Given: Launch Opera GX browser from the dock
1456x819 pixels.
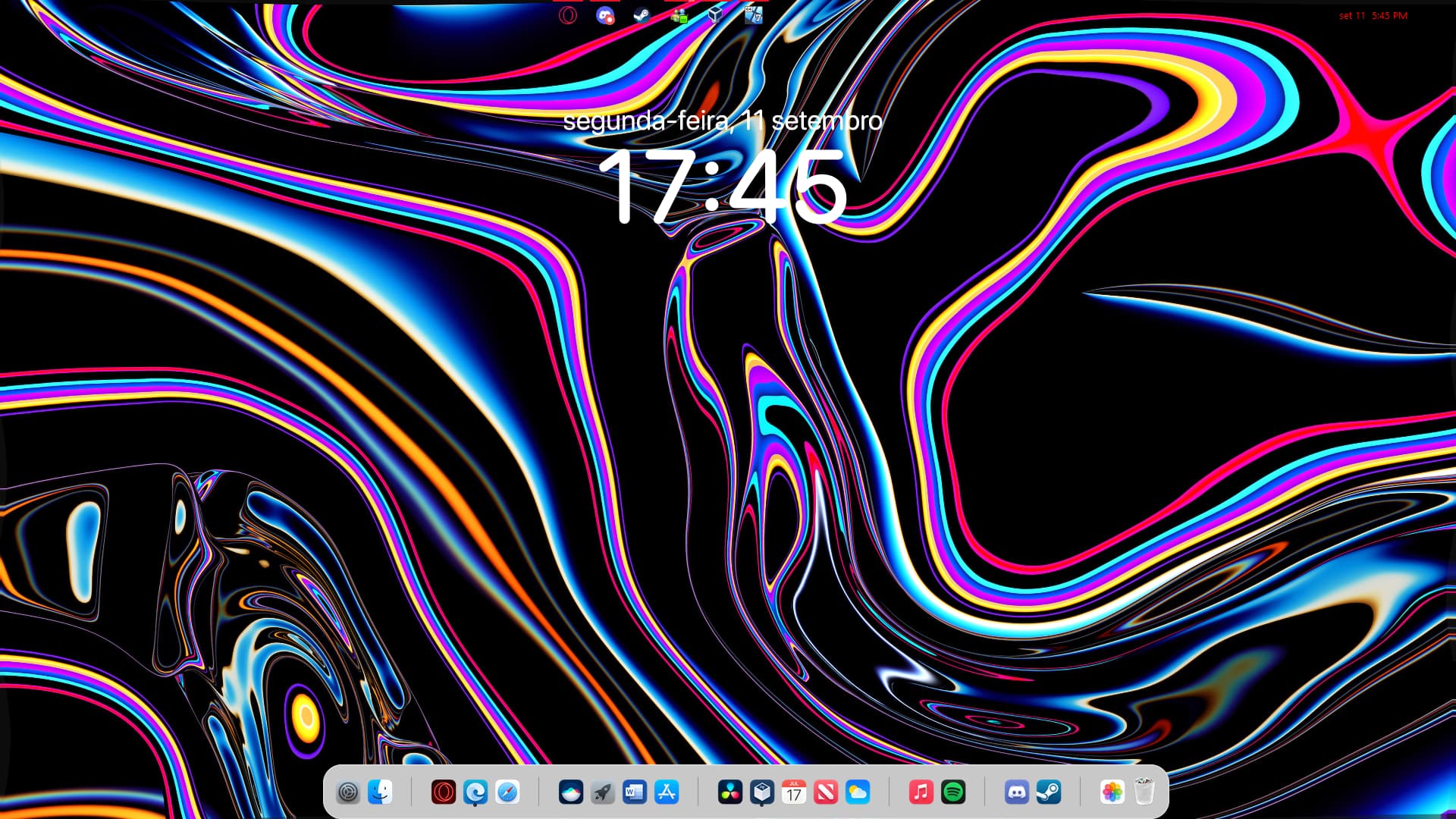Looking at the screenshot, I should click(x=444, y=792).
